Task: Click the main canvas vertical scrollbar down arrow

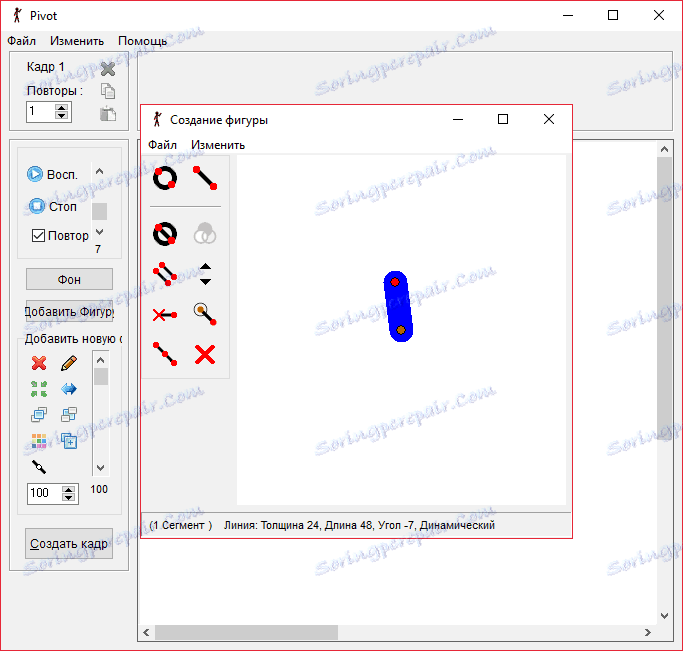Action: pos(664,616)
